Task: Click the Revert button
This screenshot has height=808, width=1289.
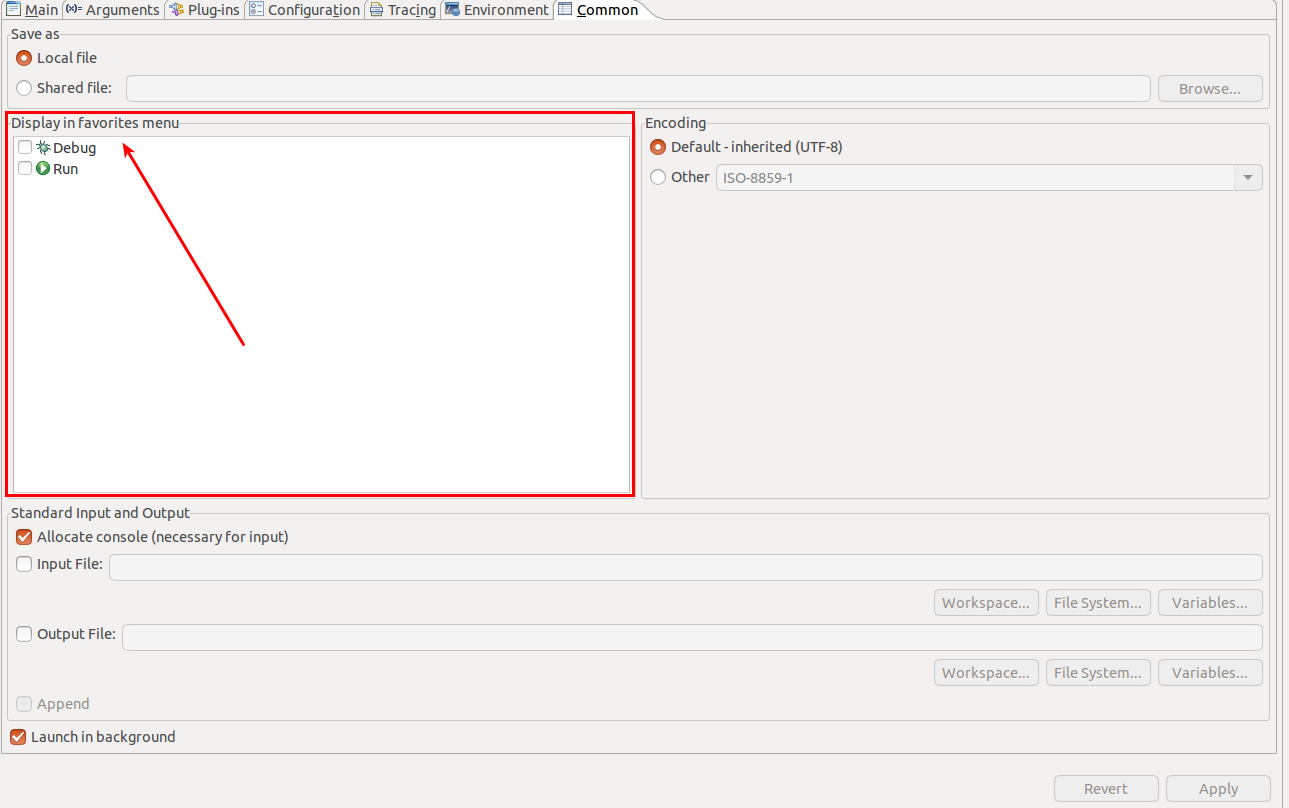Action: tap(1106, 789)
